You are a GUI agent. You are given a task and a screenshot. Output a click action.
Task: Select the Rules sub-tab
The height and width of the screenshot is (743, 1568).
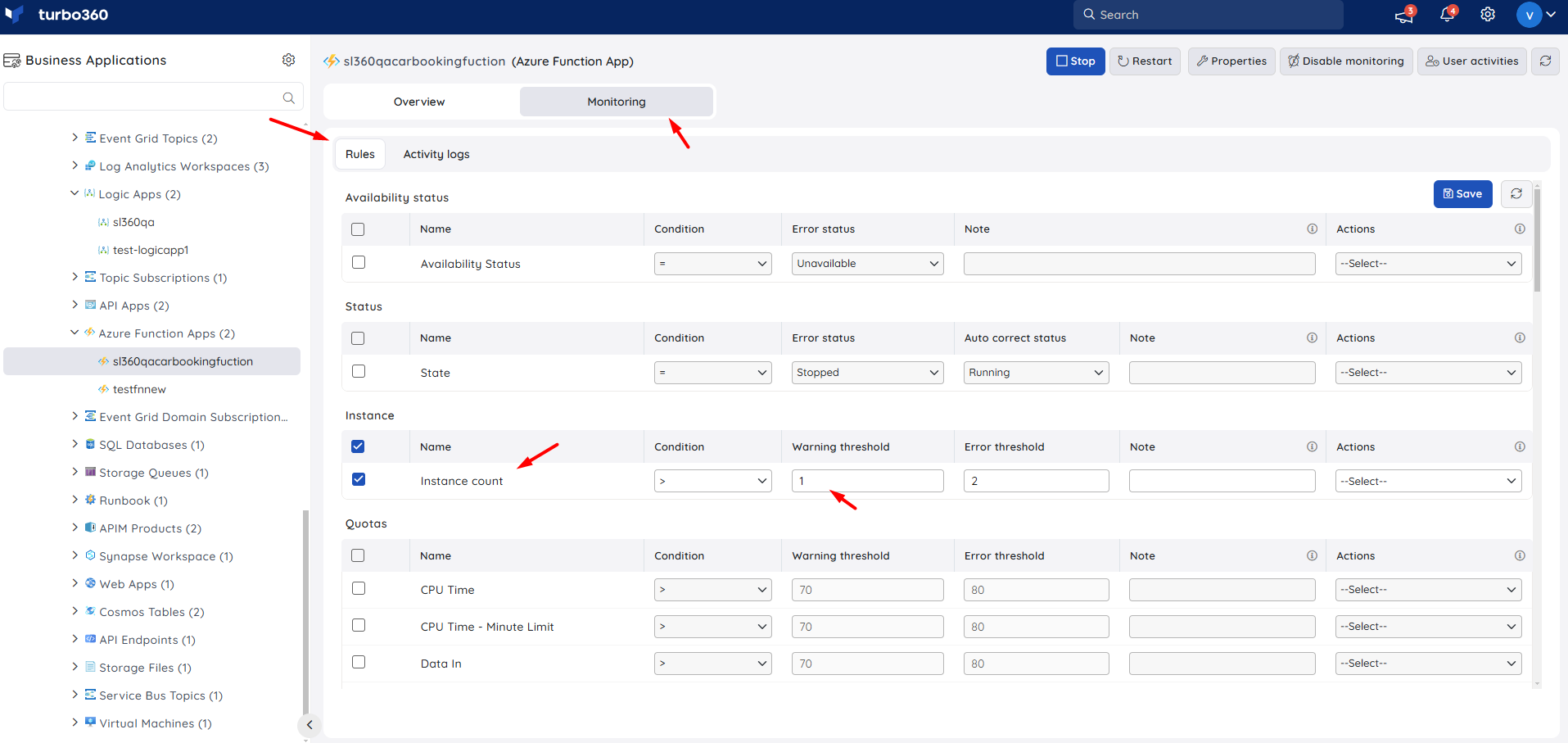click(x=360, y=155)
